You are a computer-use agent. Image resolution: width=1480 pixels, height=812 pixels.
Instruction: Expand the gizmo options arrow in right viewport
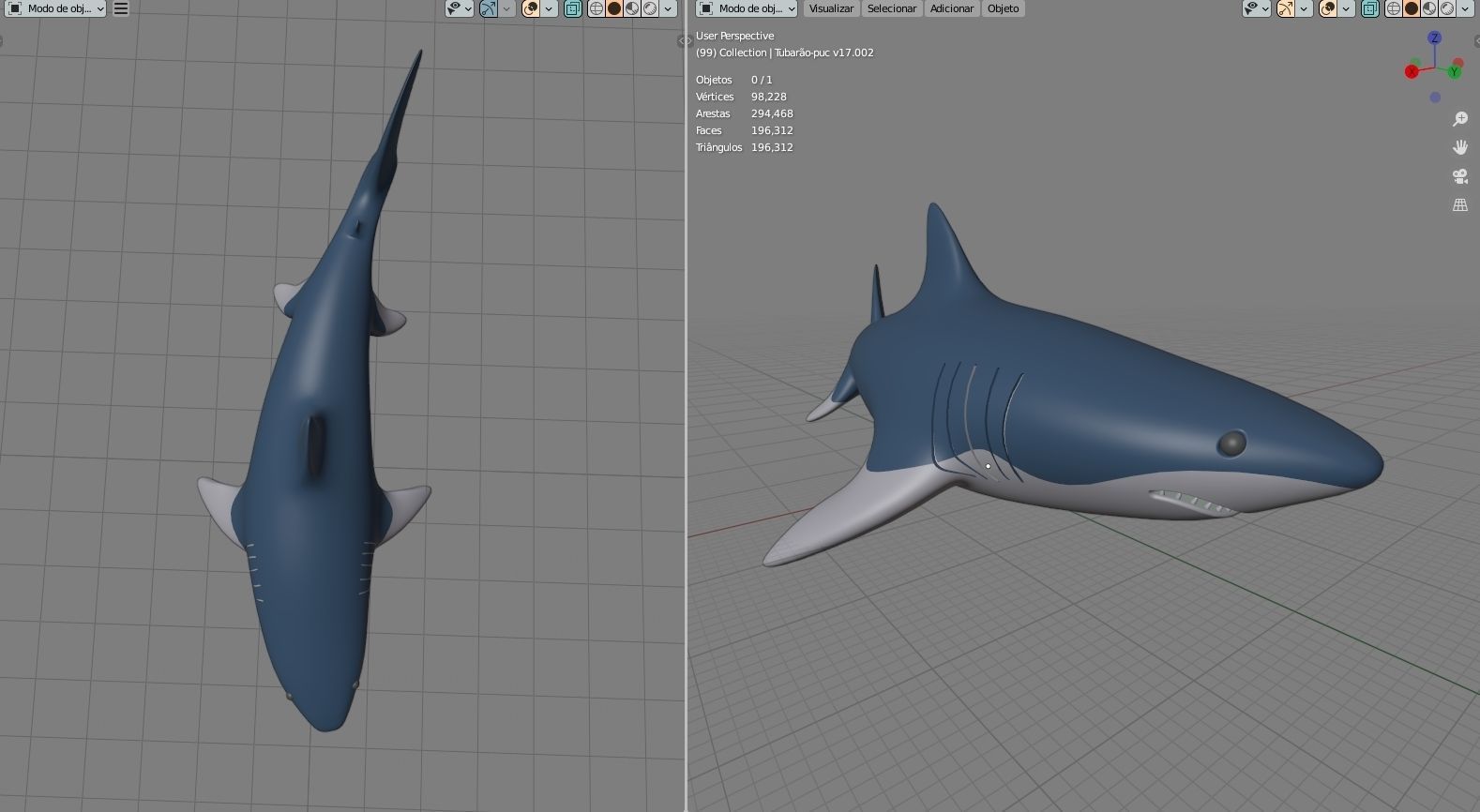[x=1304, y=8]
